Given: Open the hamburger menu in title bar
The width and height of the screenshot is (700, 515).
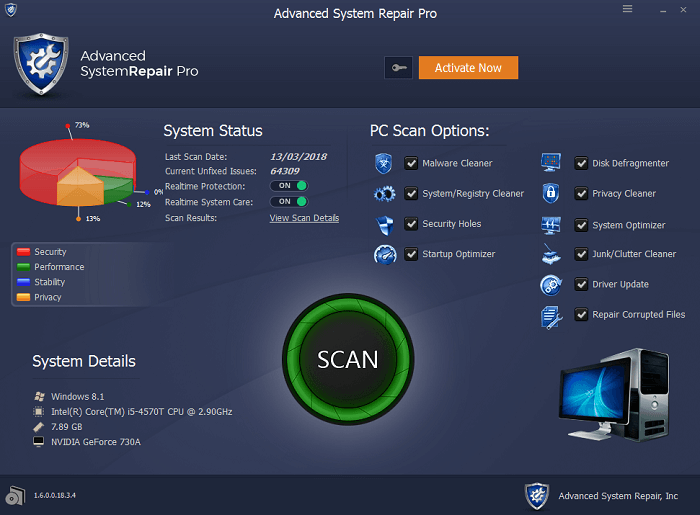Looking at the screenshot, I should pyautogui.click(x=627, y=9).
